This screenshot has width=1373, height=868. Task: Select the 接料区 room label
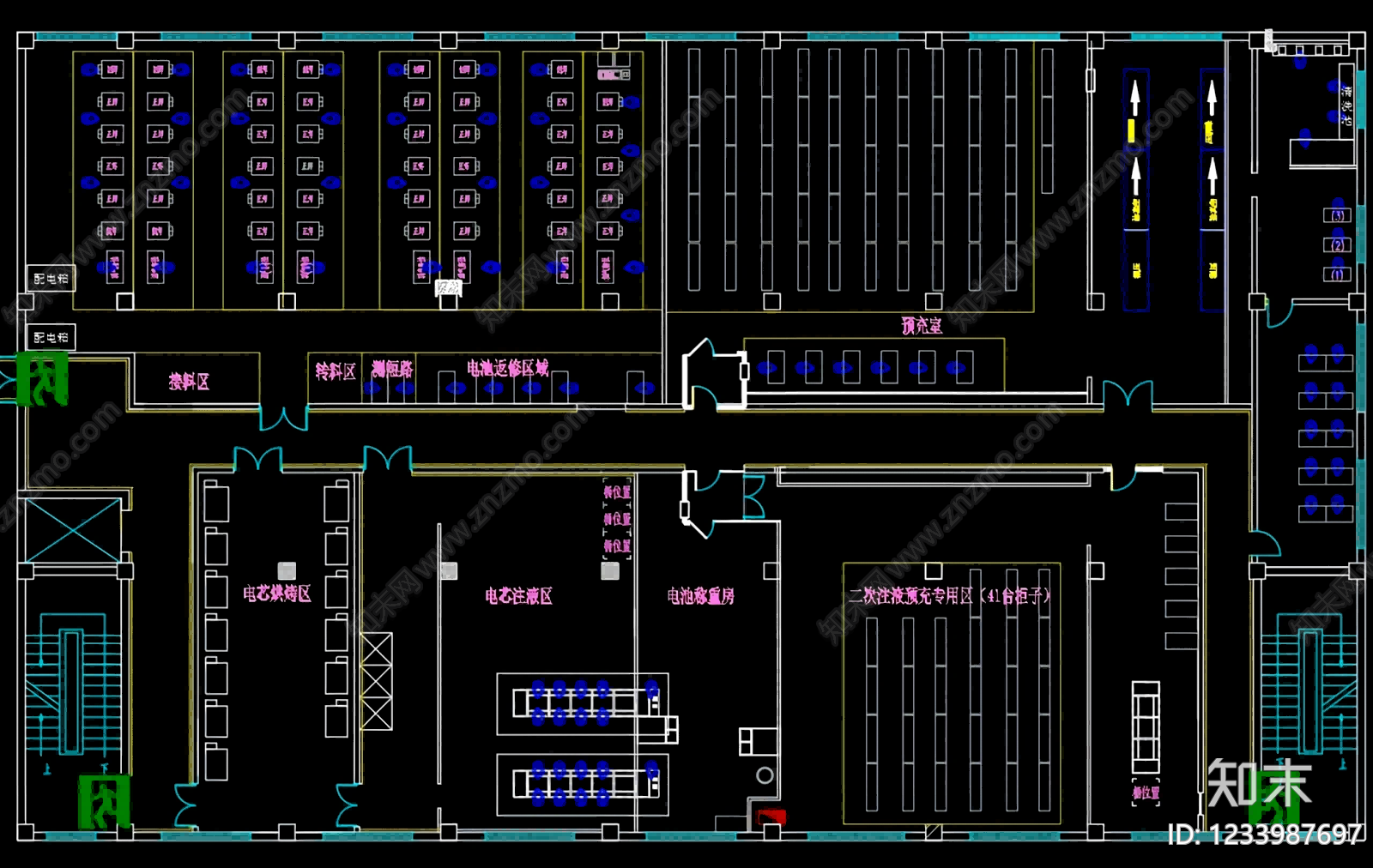pos(189,382)
